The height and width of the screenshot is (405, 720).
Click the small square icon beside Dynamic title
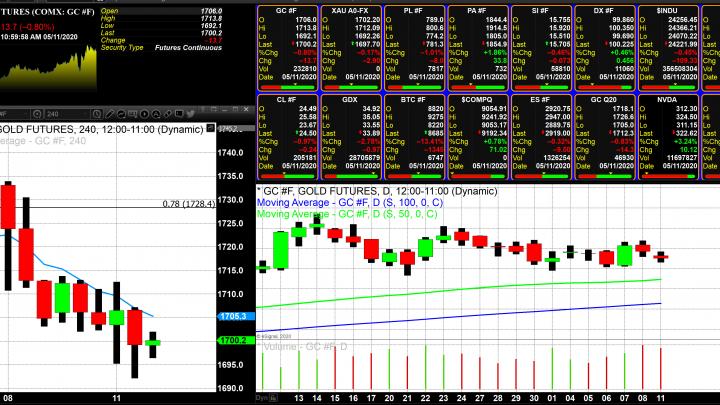click(210, 128)
